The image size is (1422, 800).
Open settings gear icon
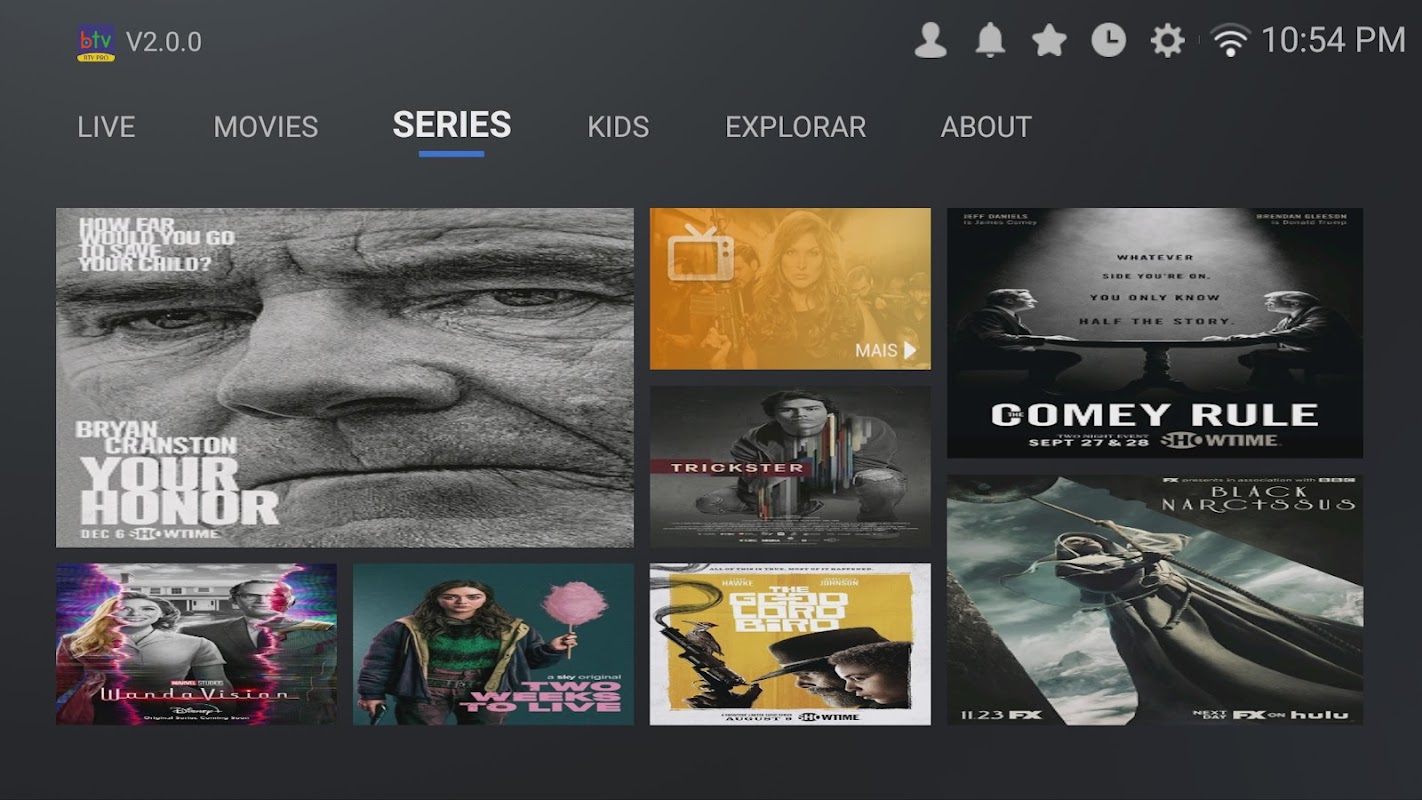[x=1167, y=41]
